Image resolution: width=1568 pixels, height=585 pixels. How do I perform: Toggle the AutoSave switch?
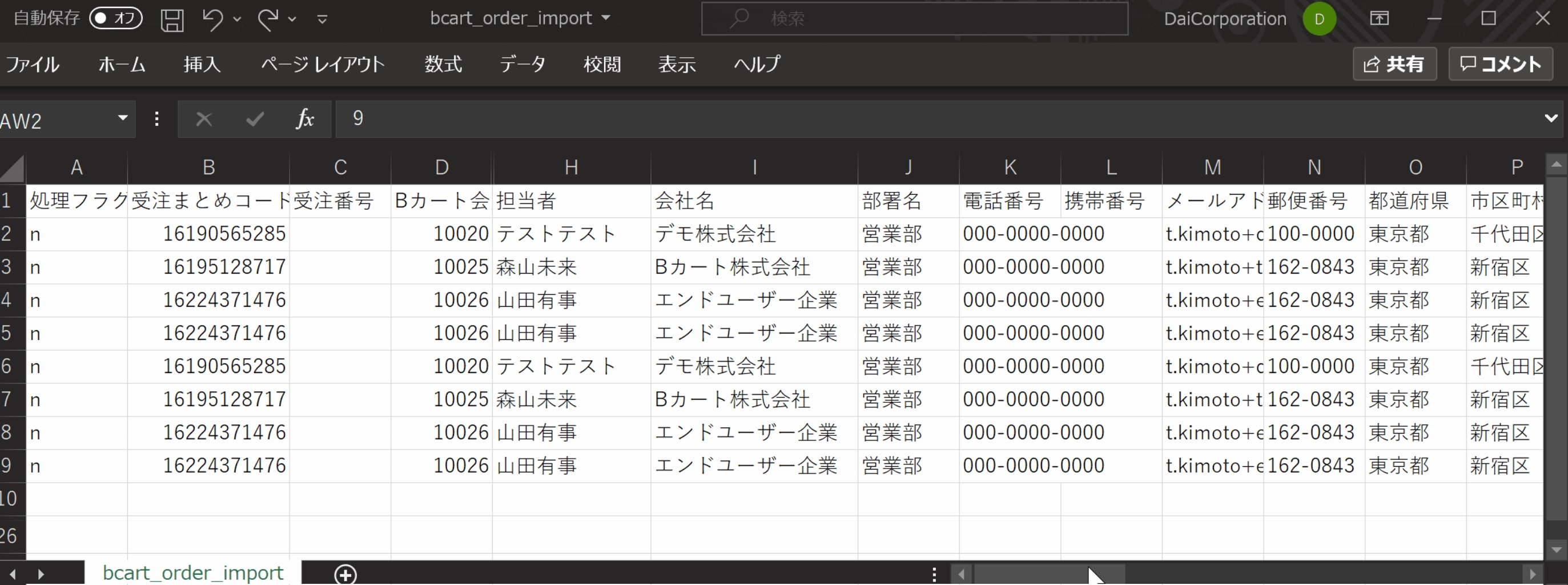[x=116, y=18]
